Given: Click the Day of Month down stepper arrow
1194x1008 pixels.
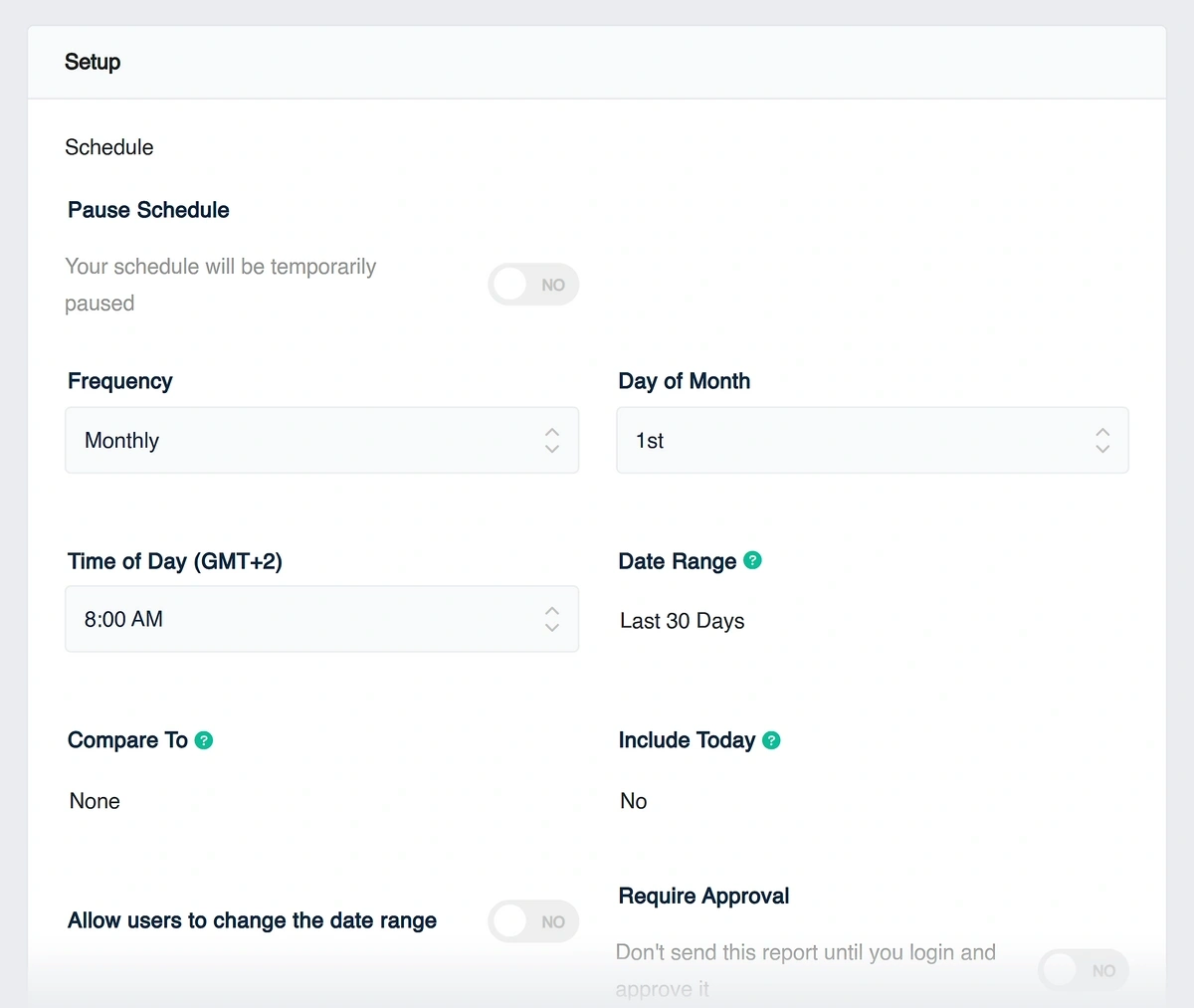Looking at the screenshot, I should 1102,448.
